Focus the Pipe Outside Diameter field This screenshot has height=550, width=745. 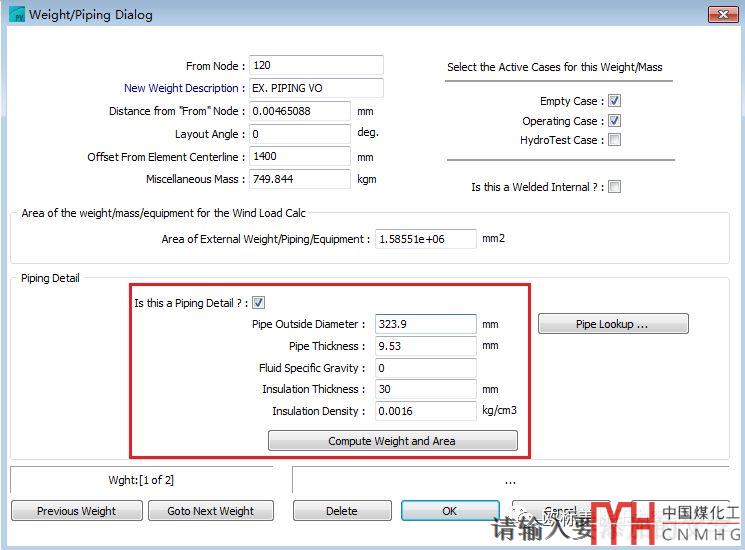[425, 324]
